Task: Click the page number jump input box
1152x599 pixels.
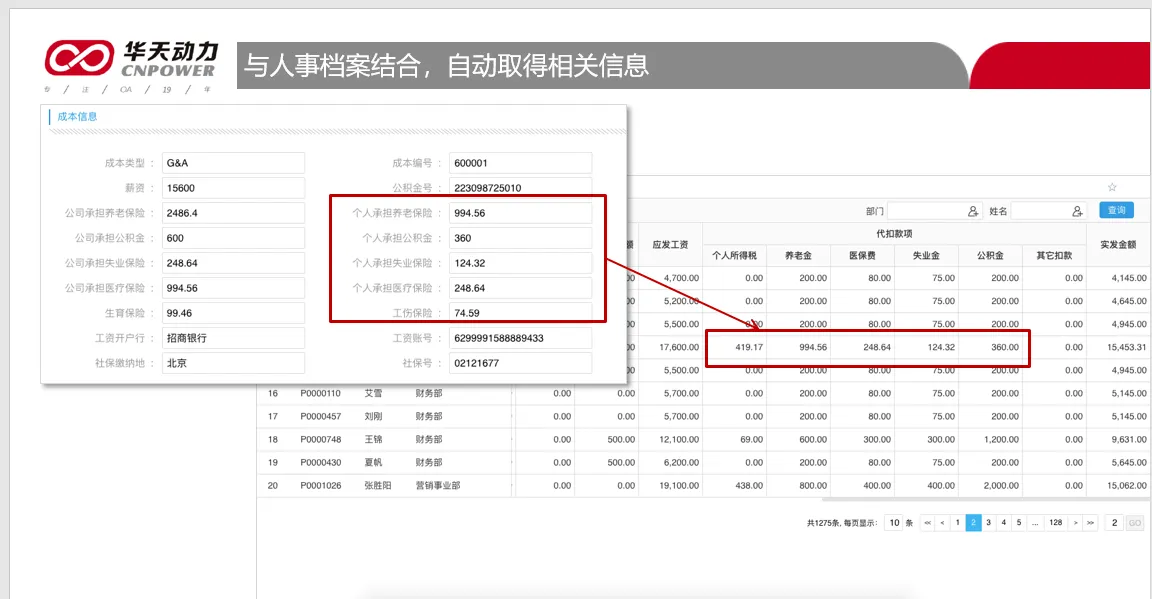Action: 1115,523
